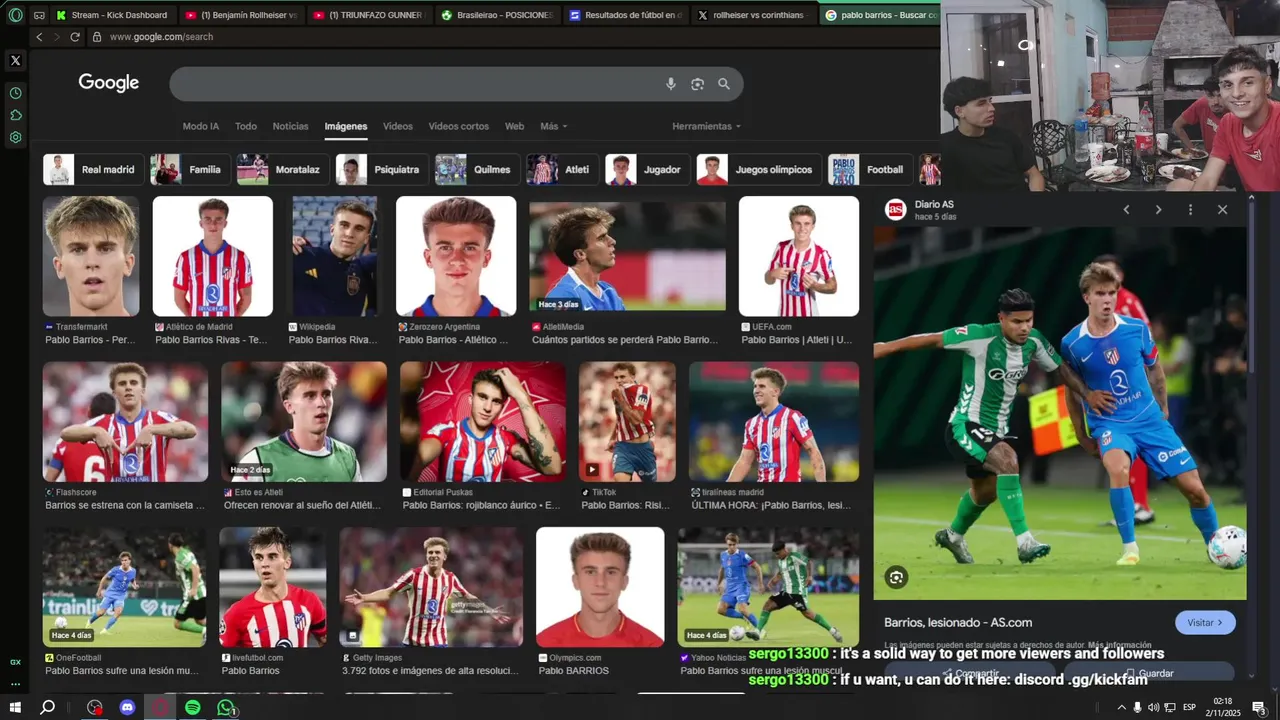Switch to Benjamín Rollheiser YouTube tab
The width and height of the screenshot is (1280, 720).
coord(241,15)
